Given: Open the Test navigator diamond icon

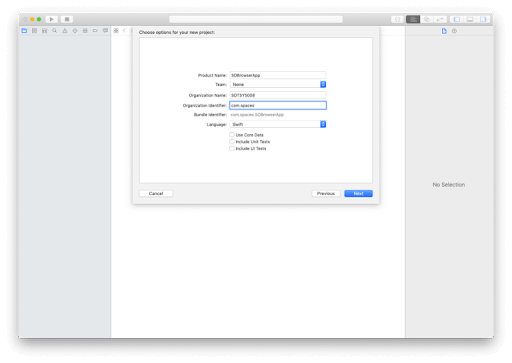Looking at the screenshot, I should (75, 31).
